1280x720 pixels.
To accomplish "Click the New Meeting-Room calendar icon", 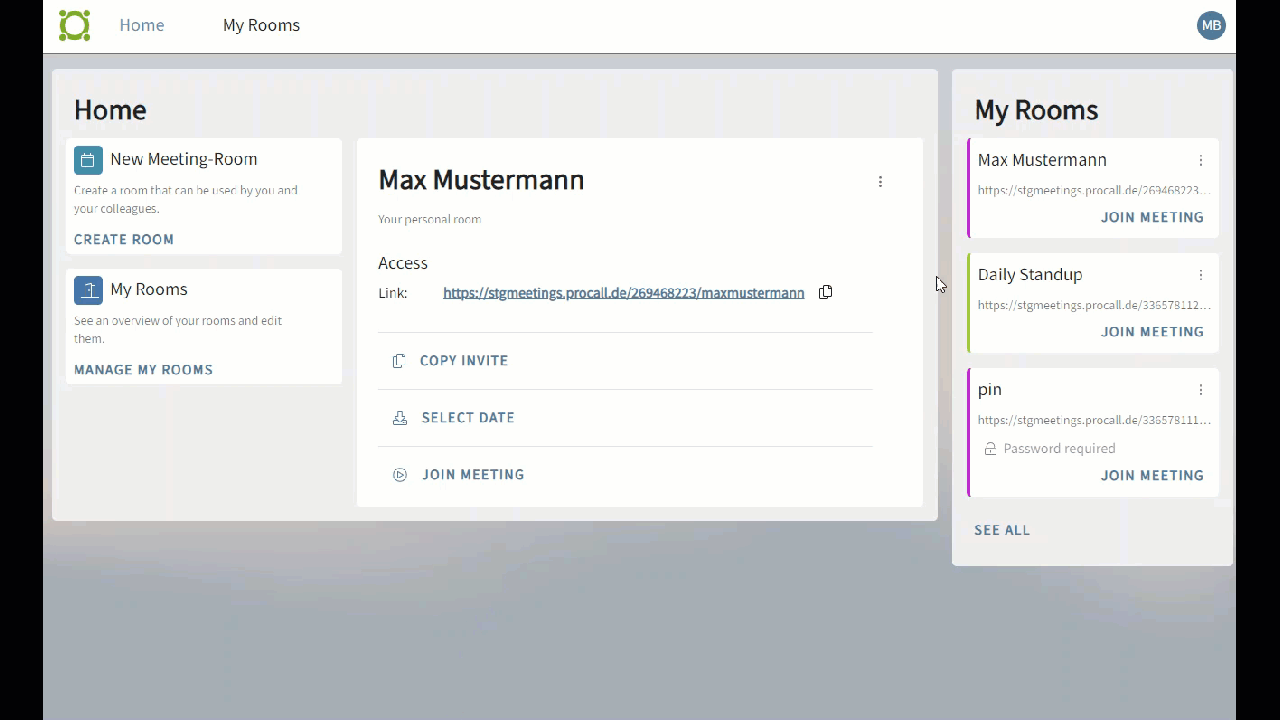I will [88, 160].
